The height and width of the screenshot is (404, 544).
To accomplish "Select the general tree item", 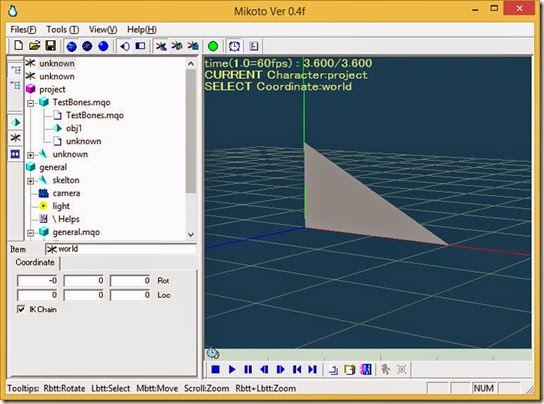I will pyautogui.click(x=53, y=167).
